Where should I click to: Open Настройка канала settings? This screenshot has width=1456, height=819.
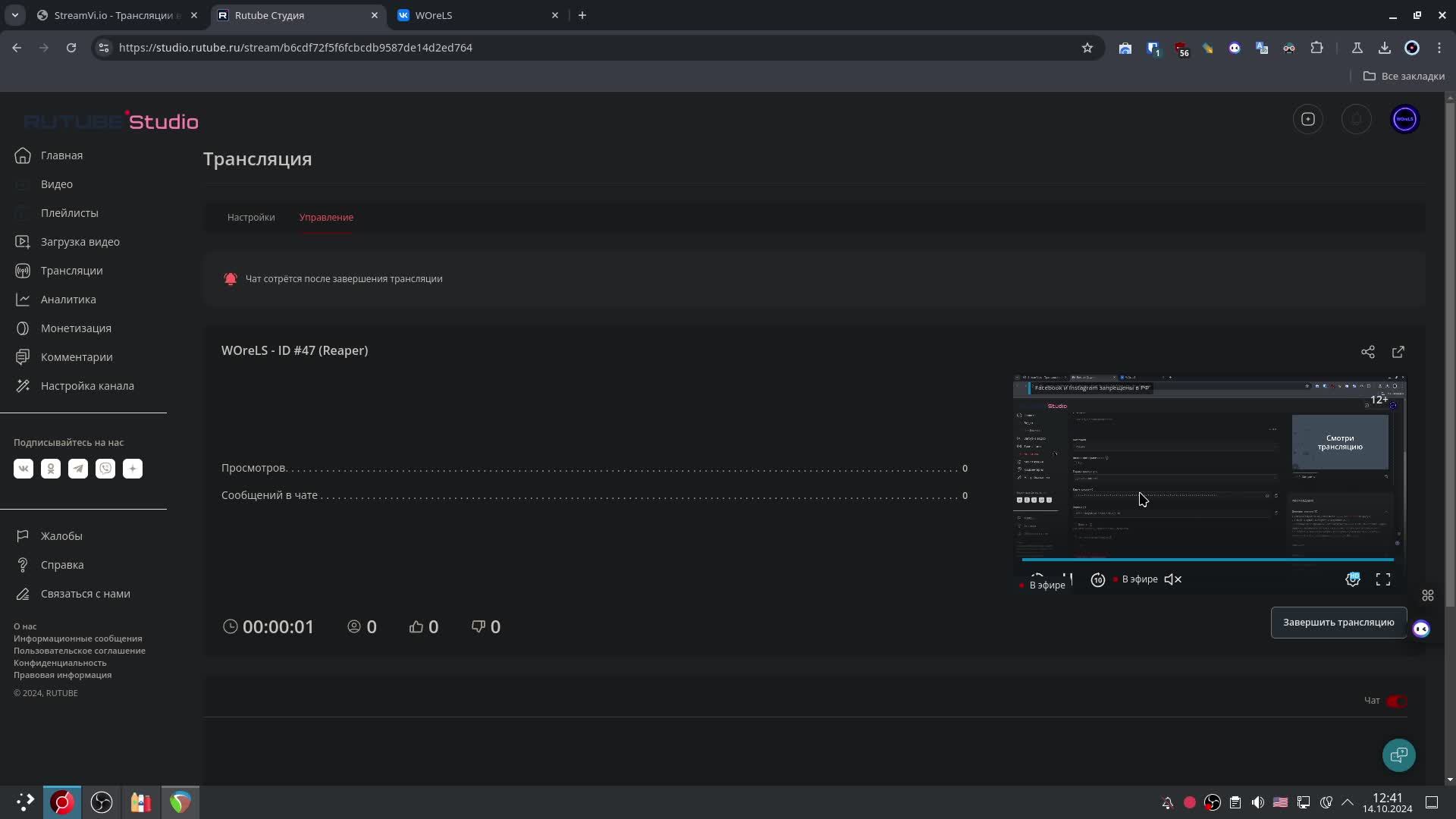click(x=75, y=386)
